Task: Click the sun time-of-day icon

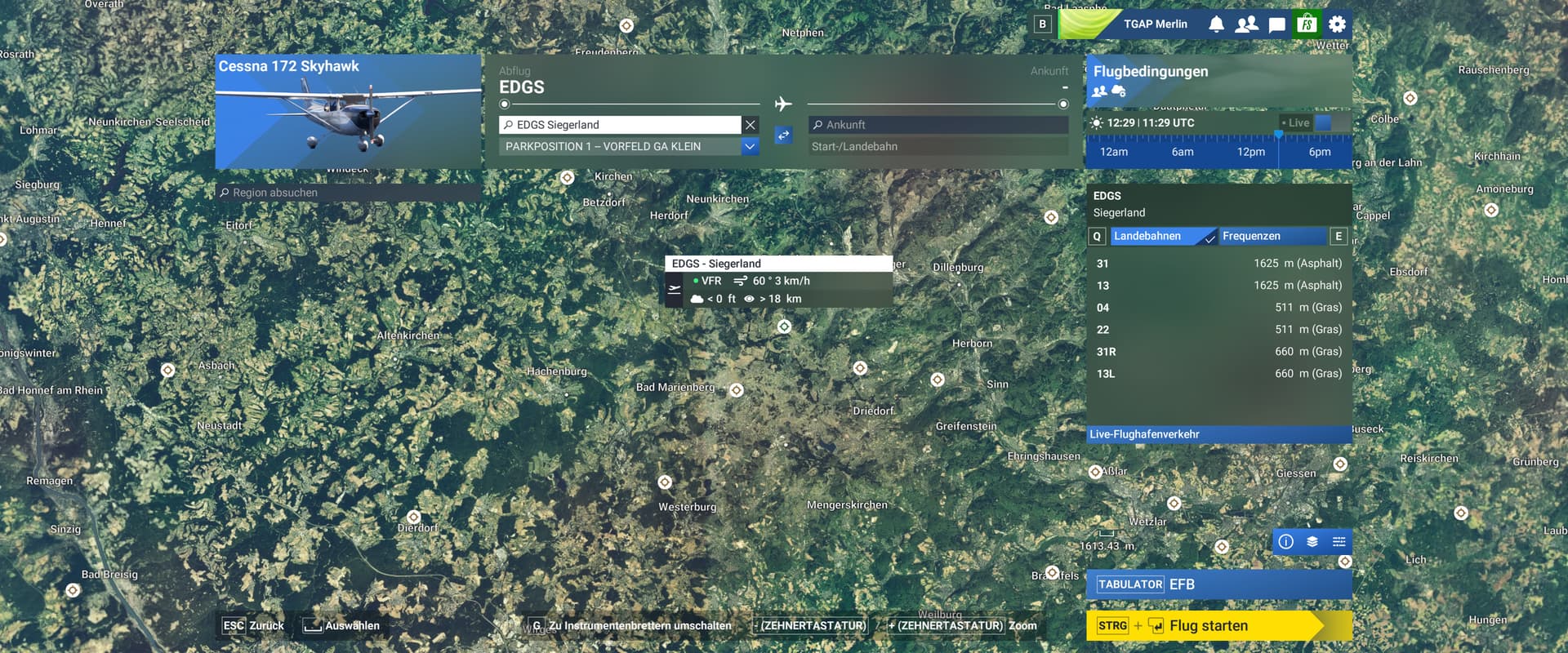Action: (x=1096, y=122)
